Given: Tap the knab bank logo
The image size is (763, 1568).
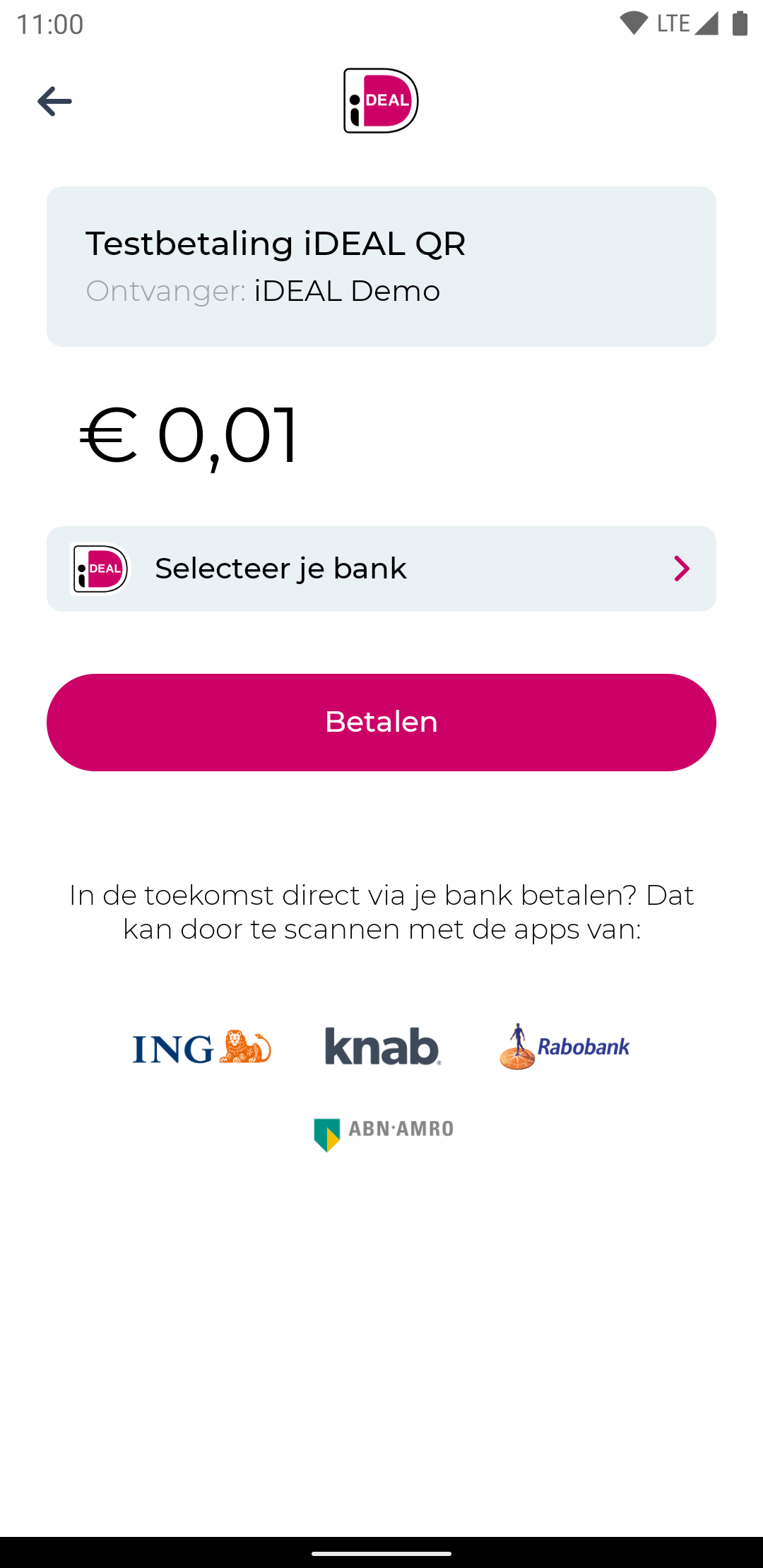Looking at the screenshot, I should pyautogui.click(x=383, y=1047).
